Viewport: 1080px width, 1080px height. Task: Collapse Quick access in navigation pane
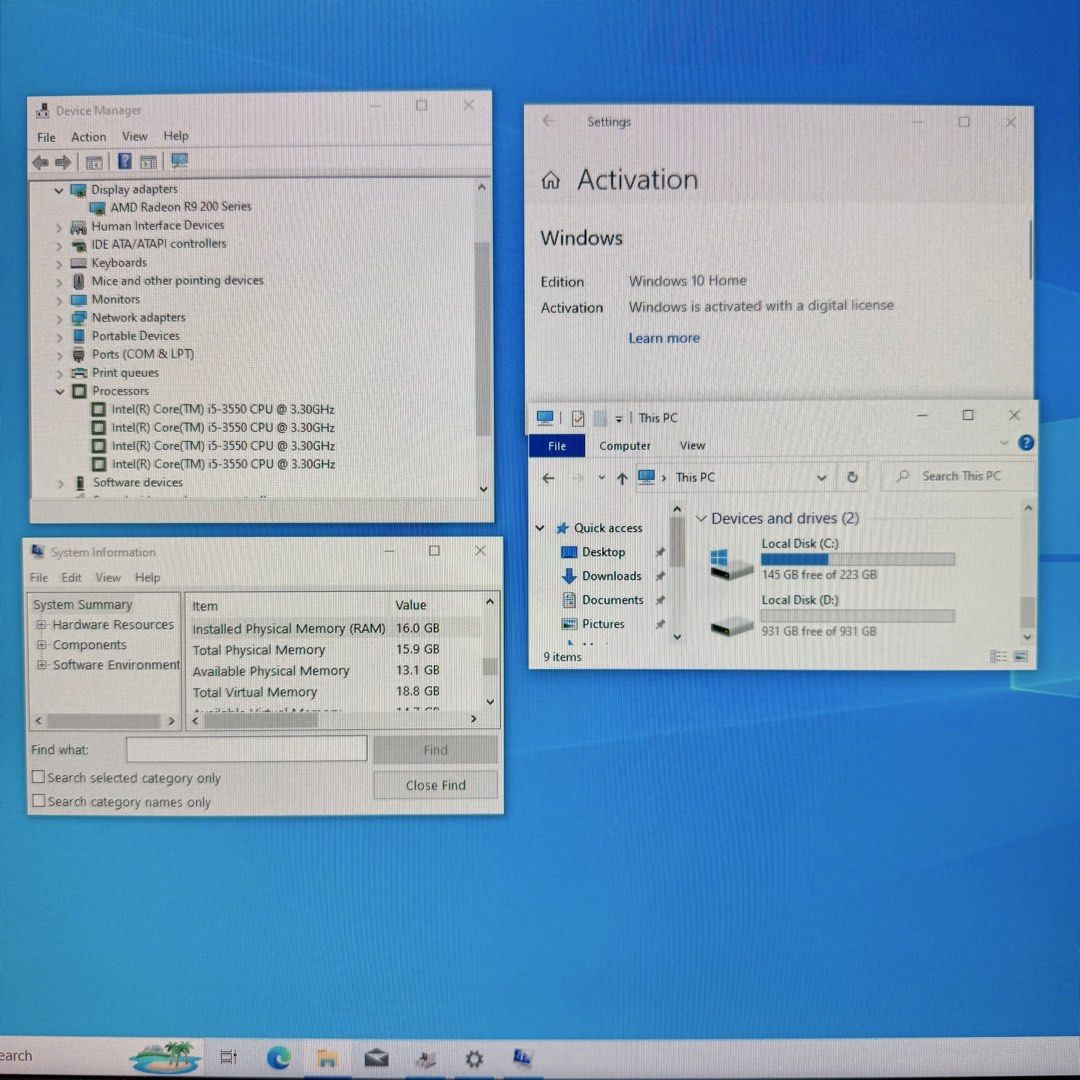(x=540, y=528)
